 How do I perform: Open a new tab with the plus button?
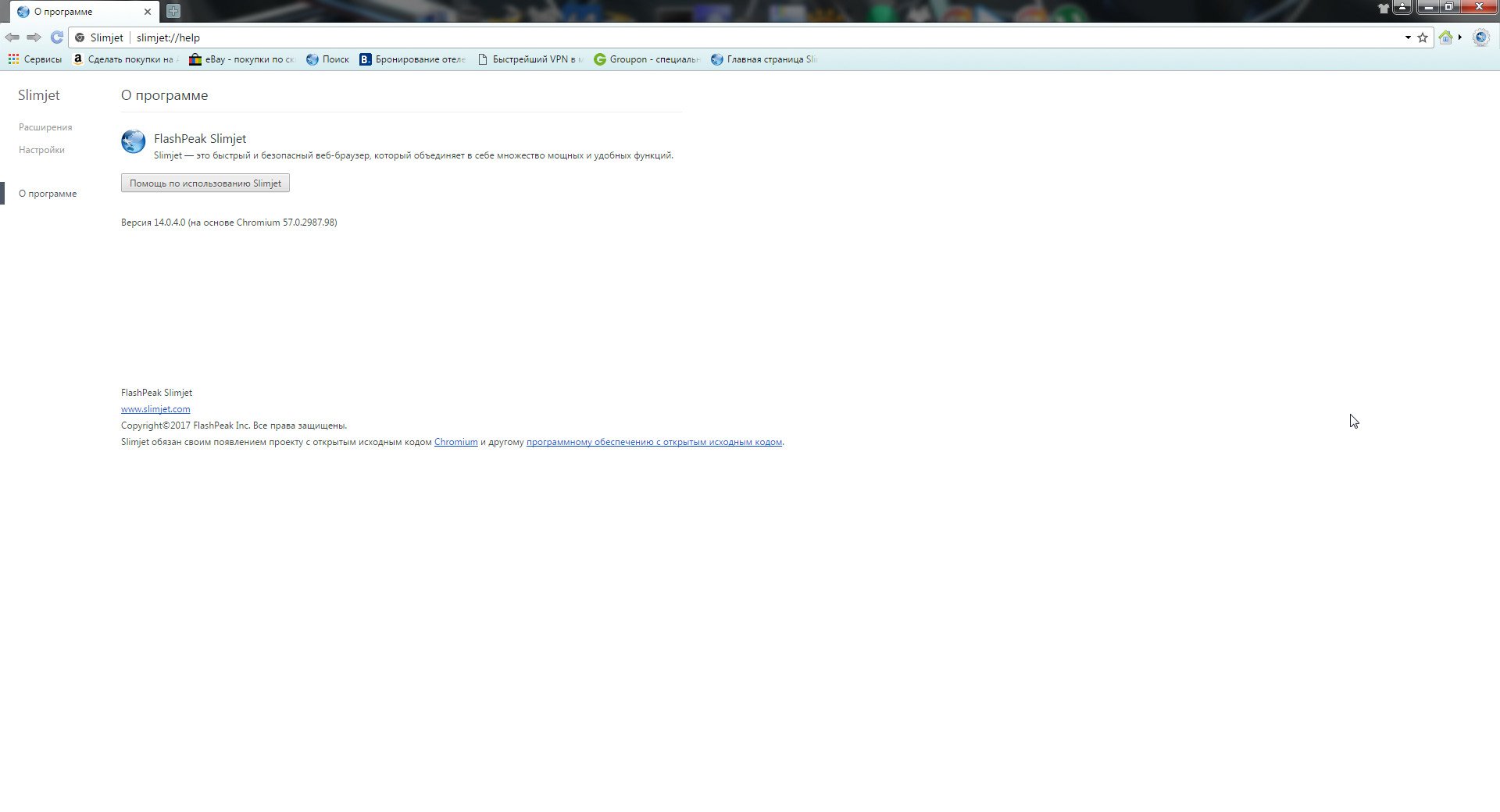point(173,11)
